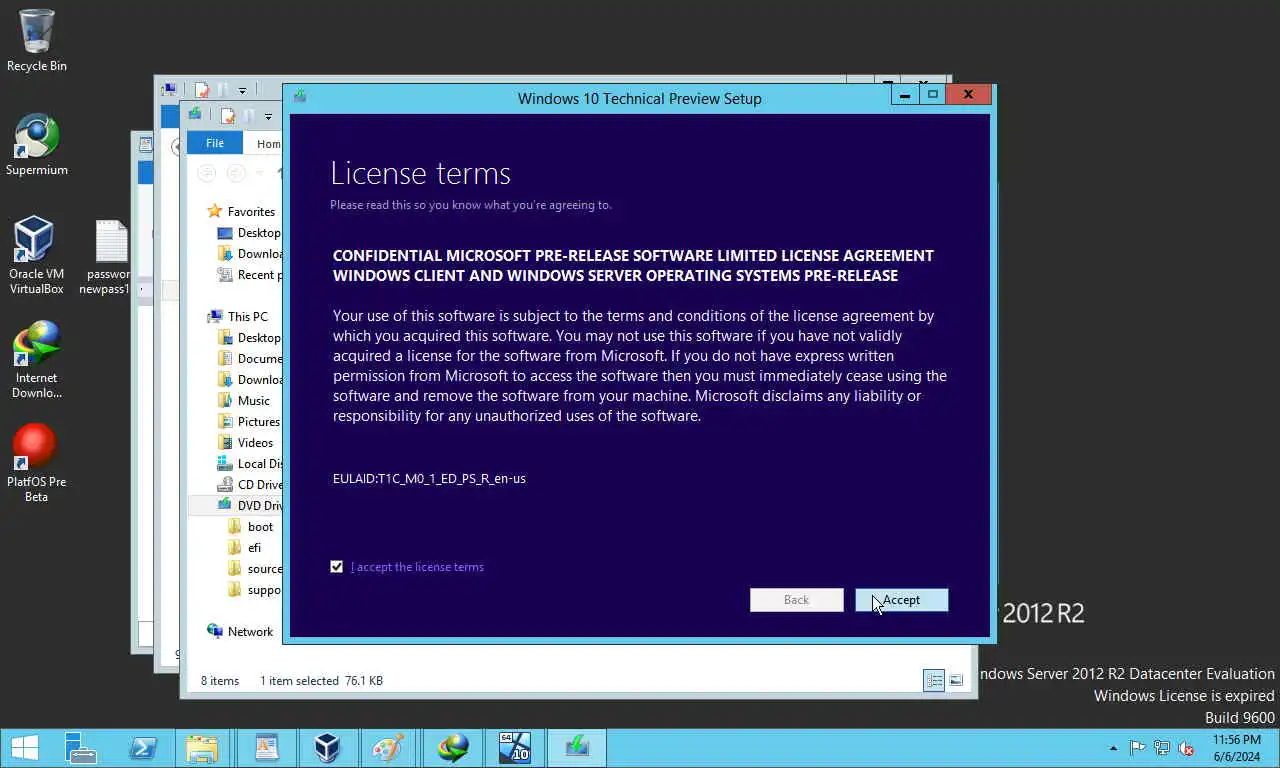This screenshot has height=768, width=1280.
Task: Open Paint from the taskbar
Action: [x=387, y=748]
